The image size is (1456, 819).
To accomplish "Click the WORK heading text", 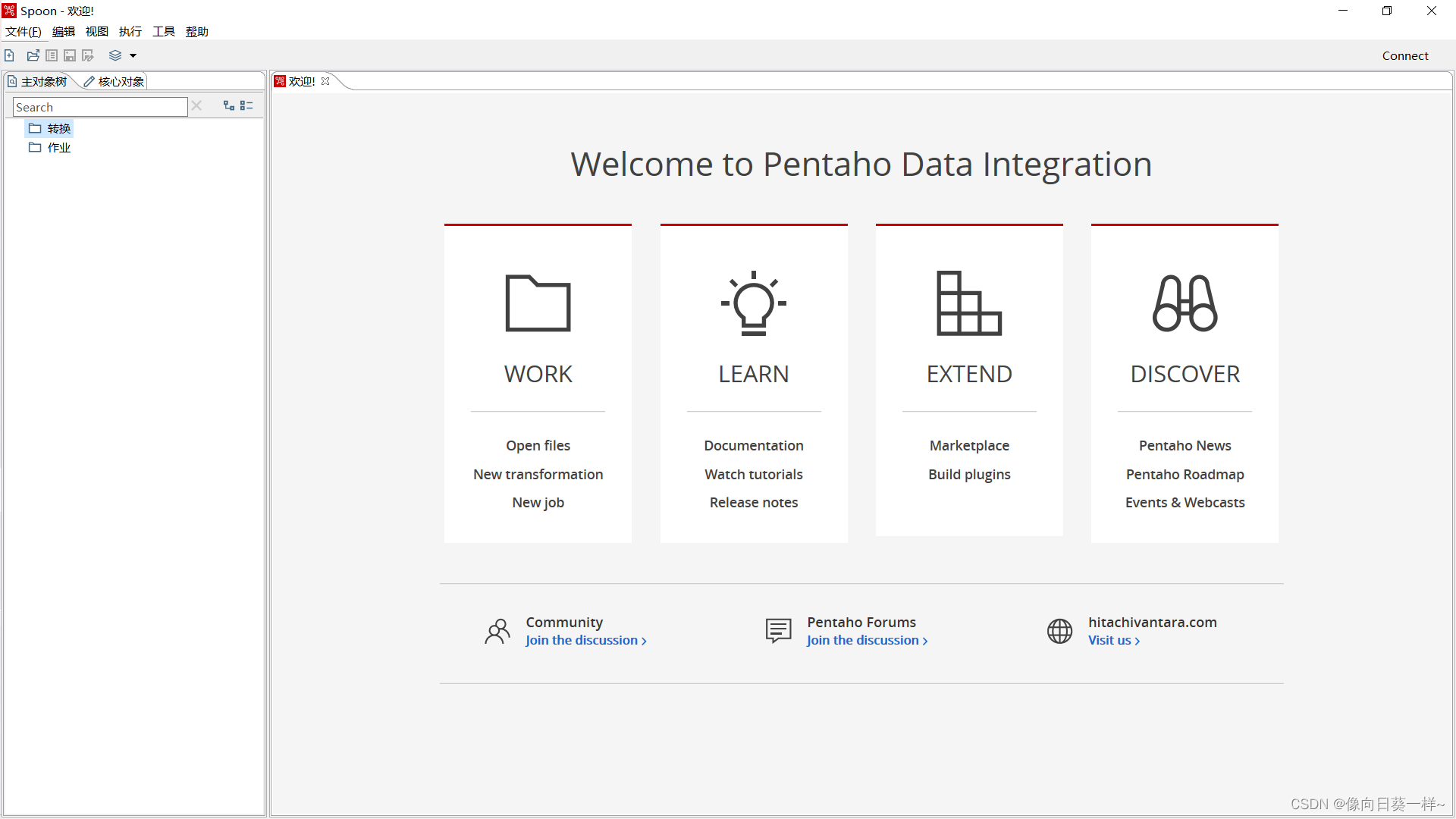I will [x=538, y=374].
